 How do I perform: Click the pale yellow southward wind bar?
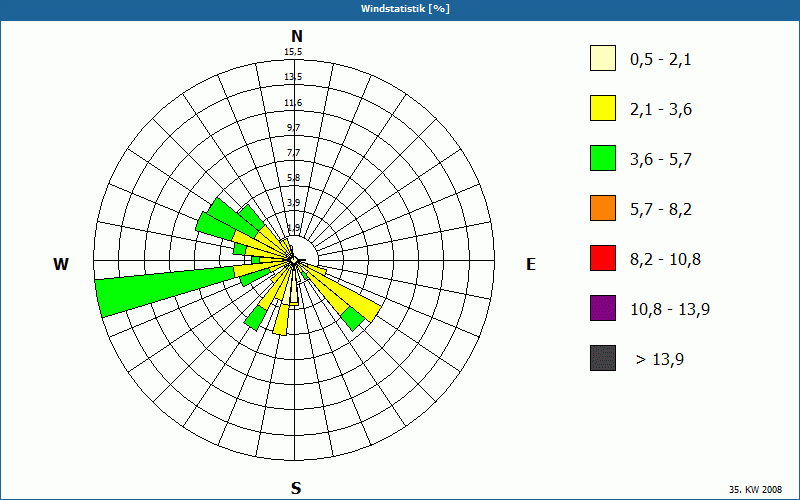292,288
